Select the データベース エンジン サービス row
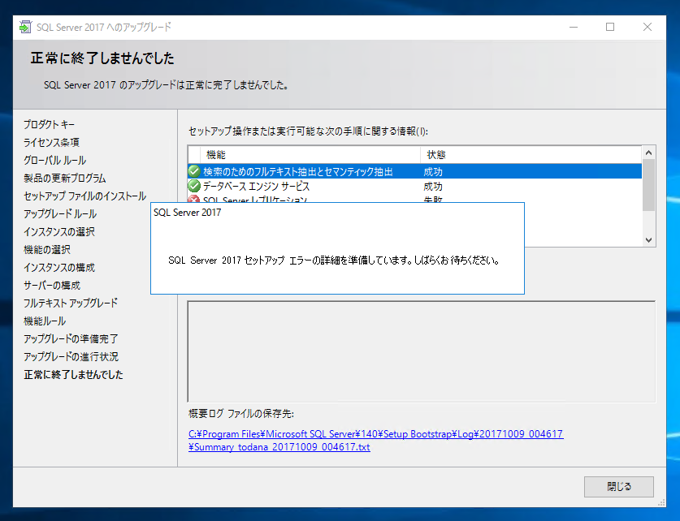 pos(415,186)
